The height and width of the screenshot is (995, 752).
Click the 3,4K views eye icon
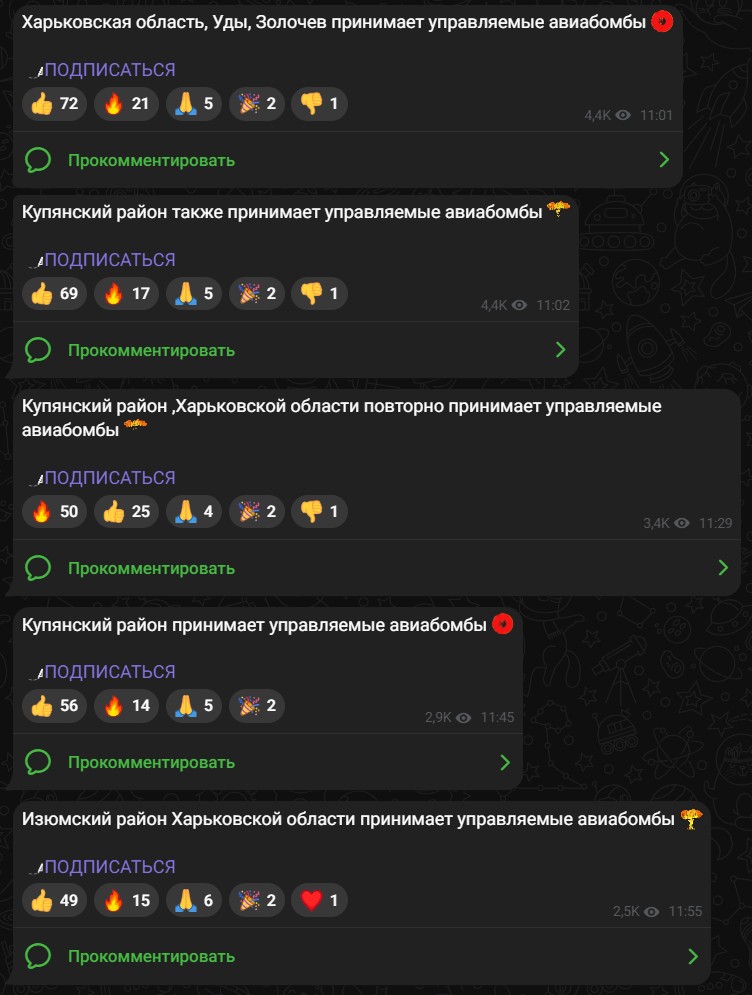coord(682,523)
